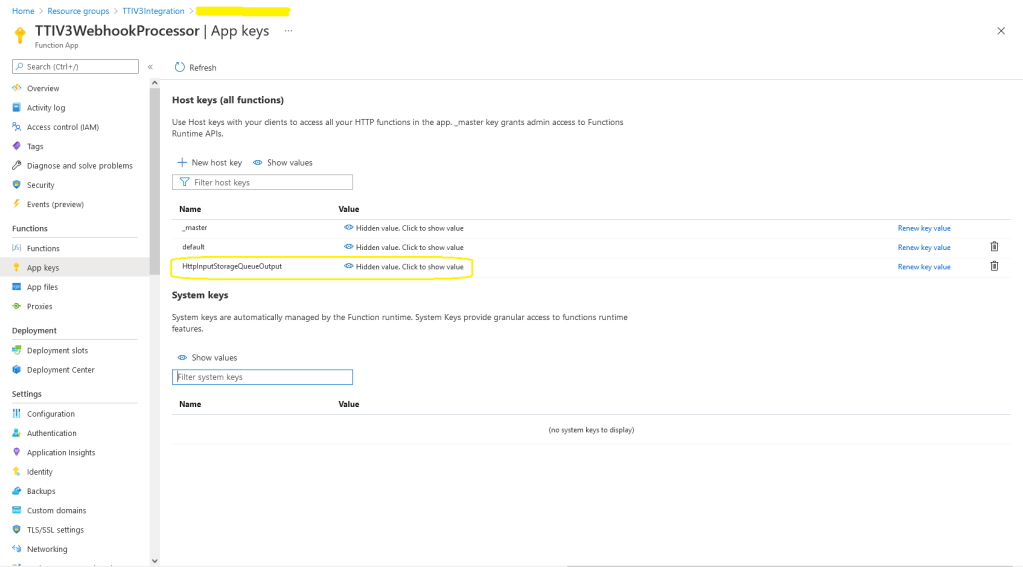The height and width of the screenshot is (567, 1023).
Task: Open Deployment Center from sidebar
Action: pos(60,370)
